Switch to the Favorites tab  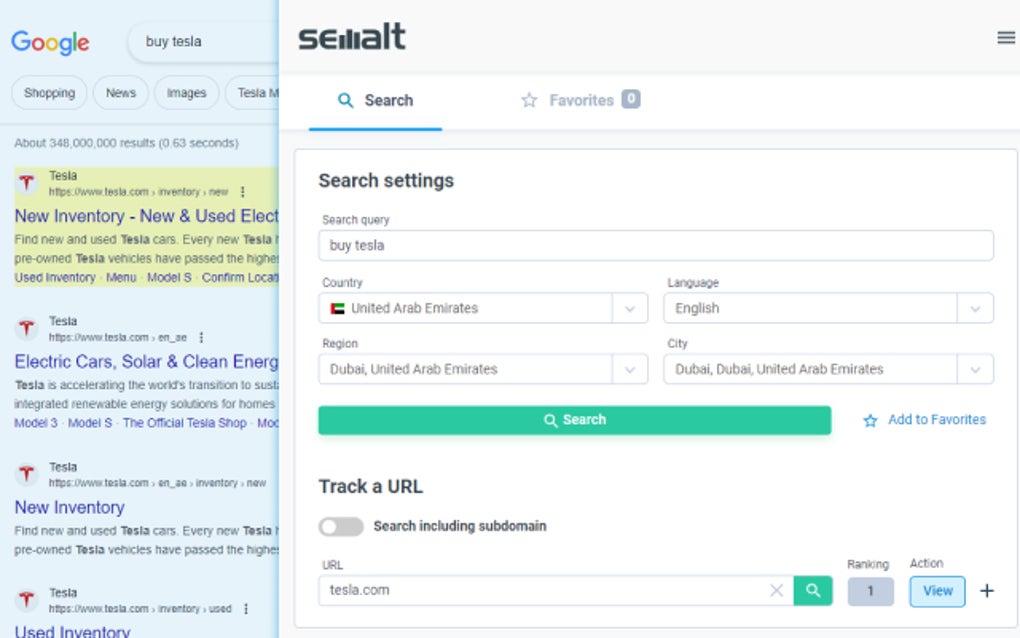(x=580, y=100)
